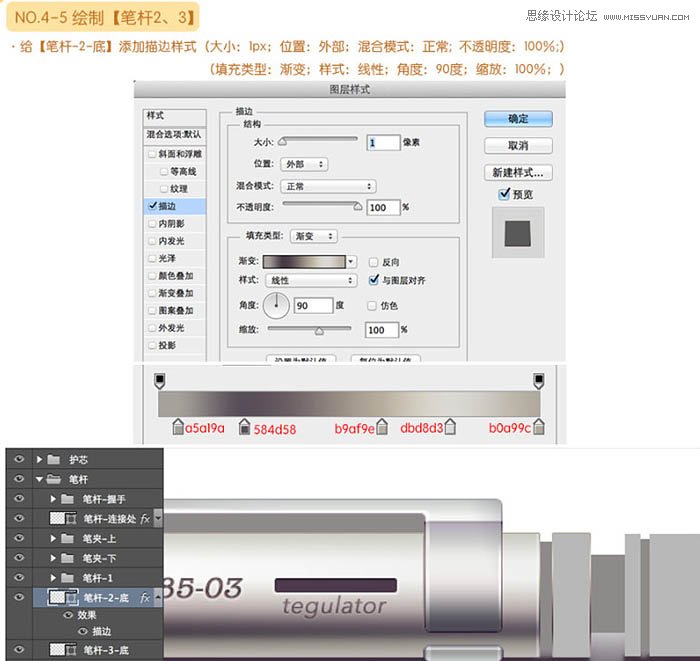The height and width of the screenshot is (661, 700).
Task: Click the 不透明度 opacity slider handle
Action: point(358,206)
